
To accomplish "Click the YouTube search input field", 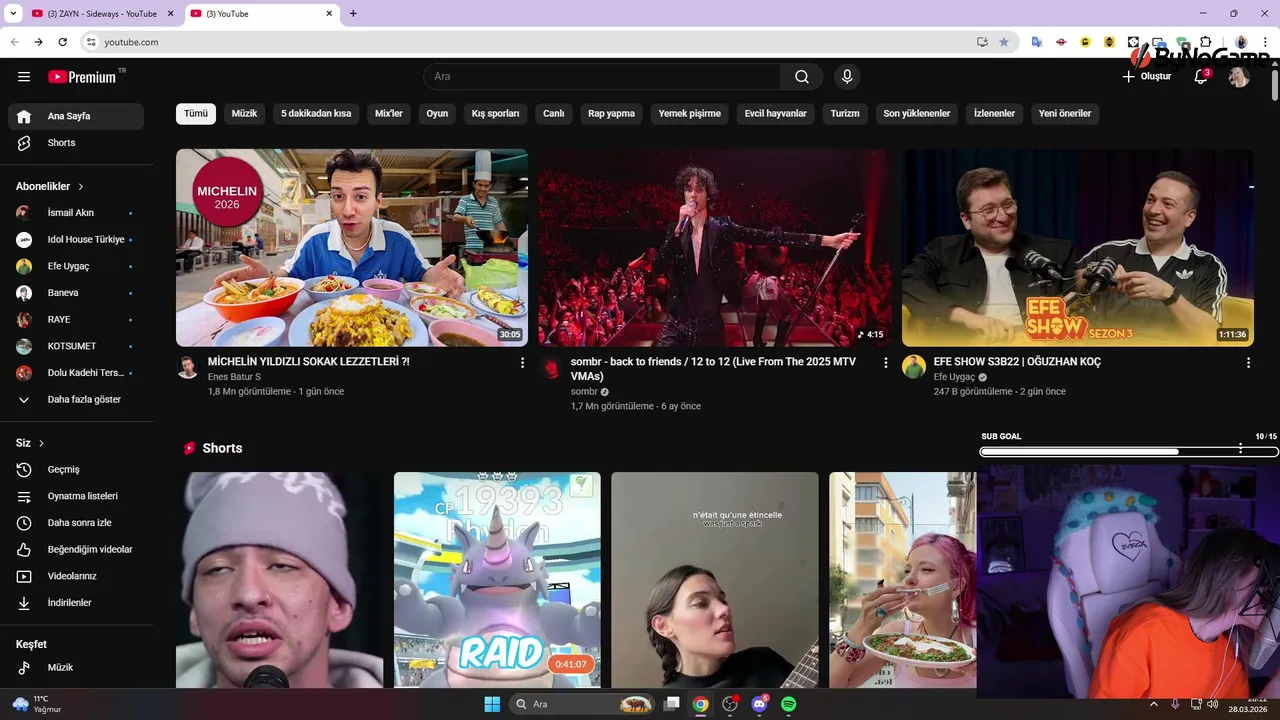I will coord(602,77).
